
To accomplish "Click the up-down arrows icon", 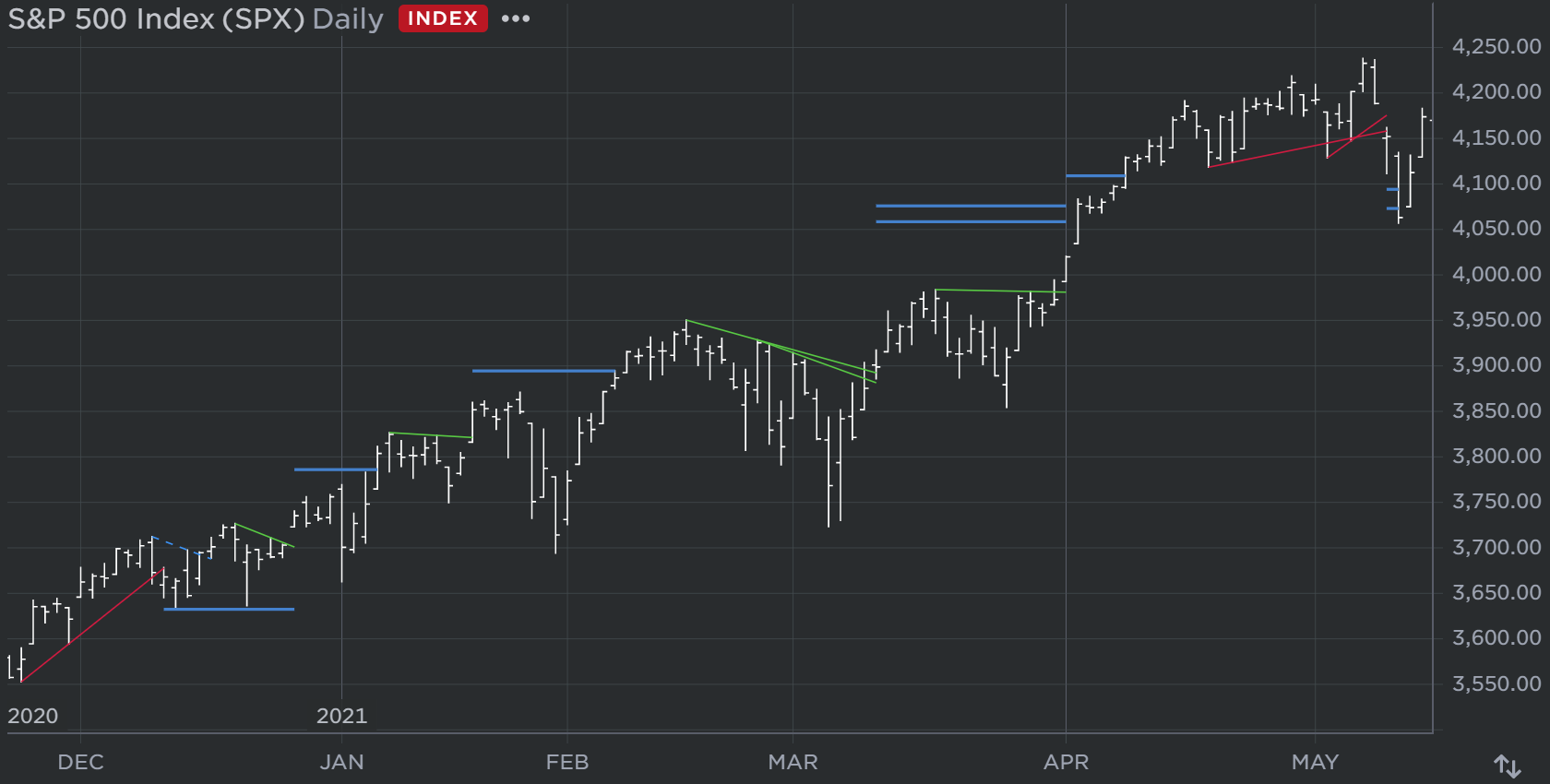I will [1508, 766].
